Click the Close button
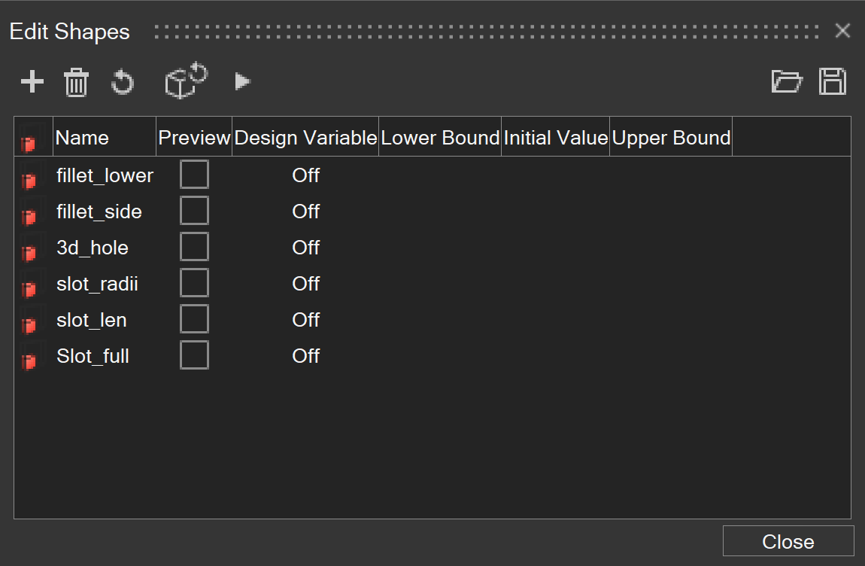This screenshot has height=566, width=865. pyautogui.click(x=788, y=541)
